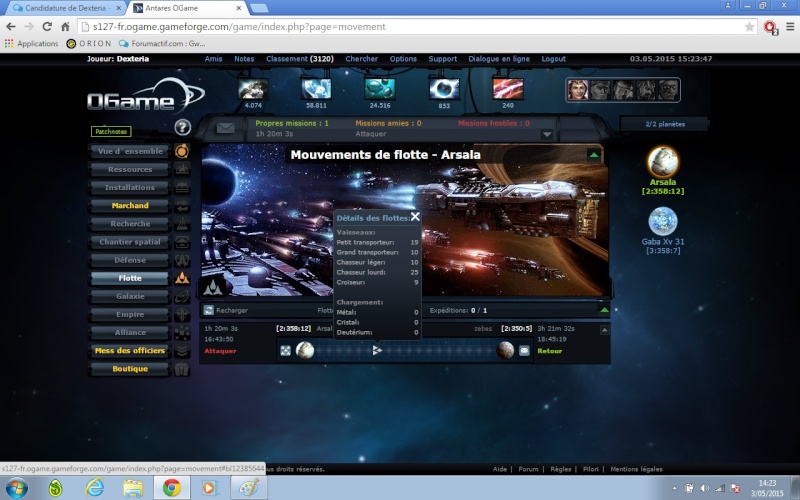The width and height of the screenshot is (800, 500).
Task: Select the Gaba Xv 31 planet thumbnail
Action: (x=663, y=221)
